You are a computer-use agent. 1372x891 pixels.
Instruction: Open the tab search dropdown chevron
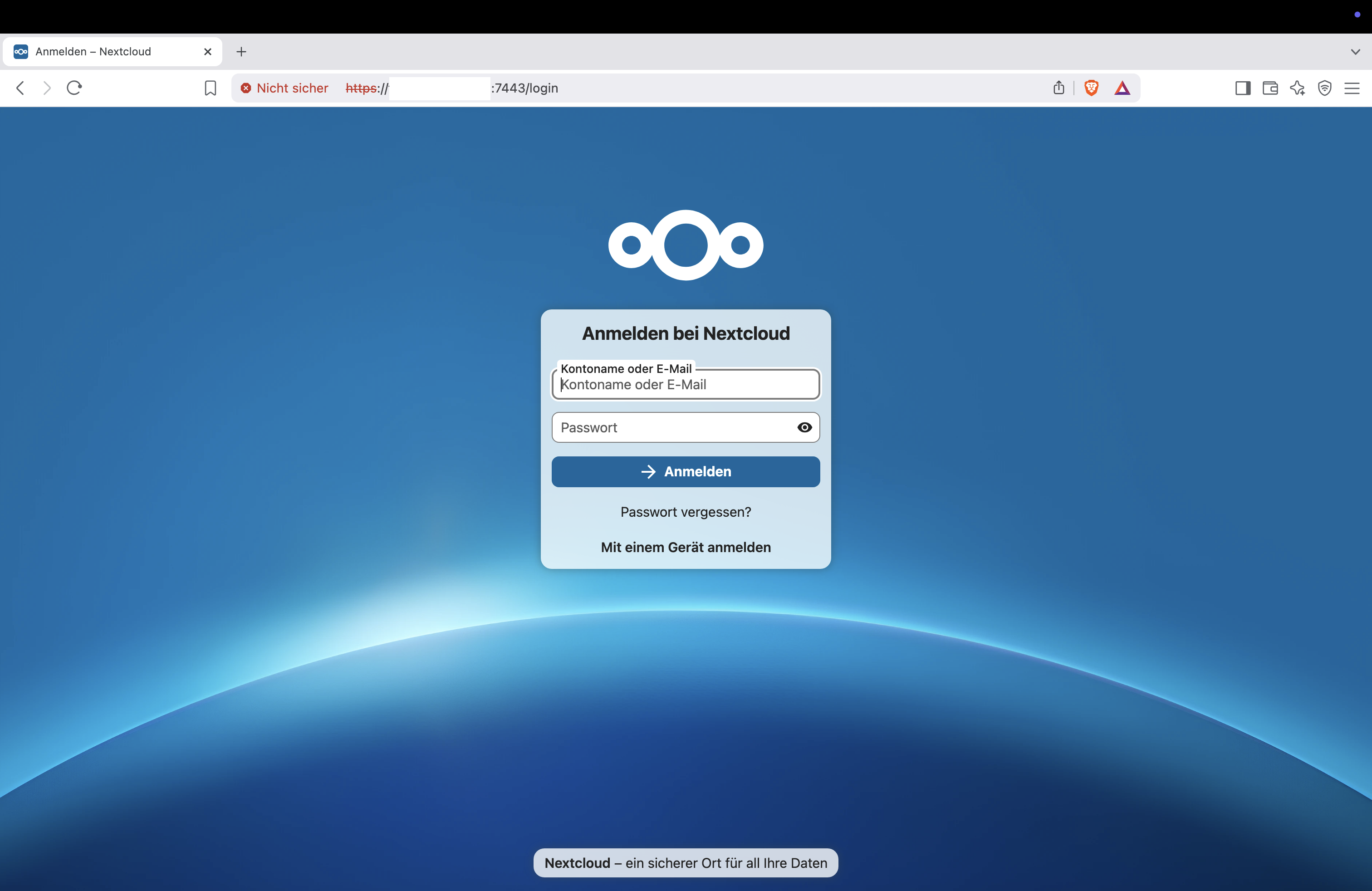pyautogui.click(x=1355, y=52)
